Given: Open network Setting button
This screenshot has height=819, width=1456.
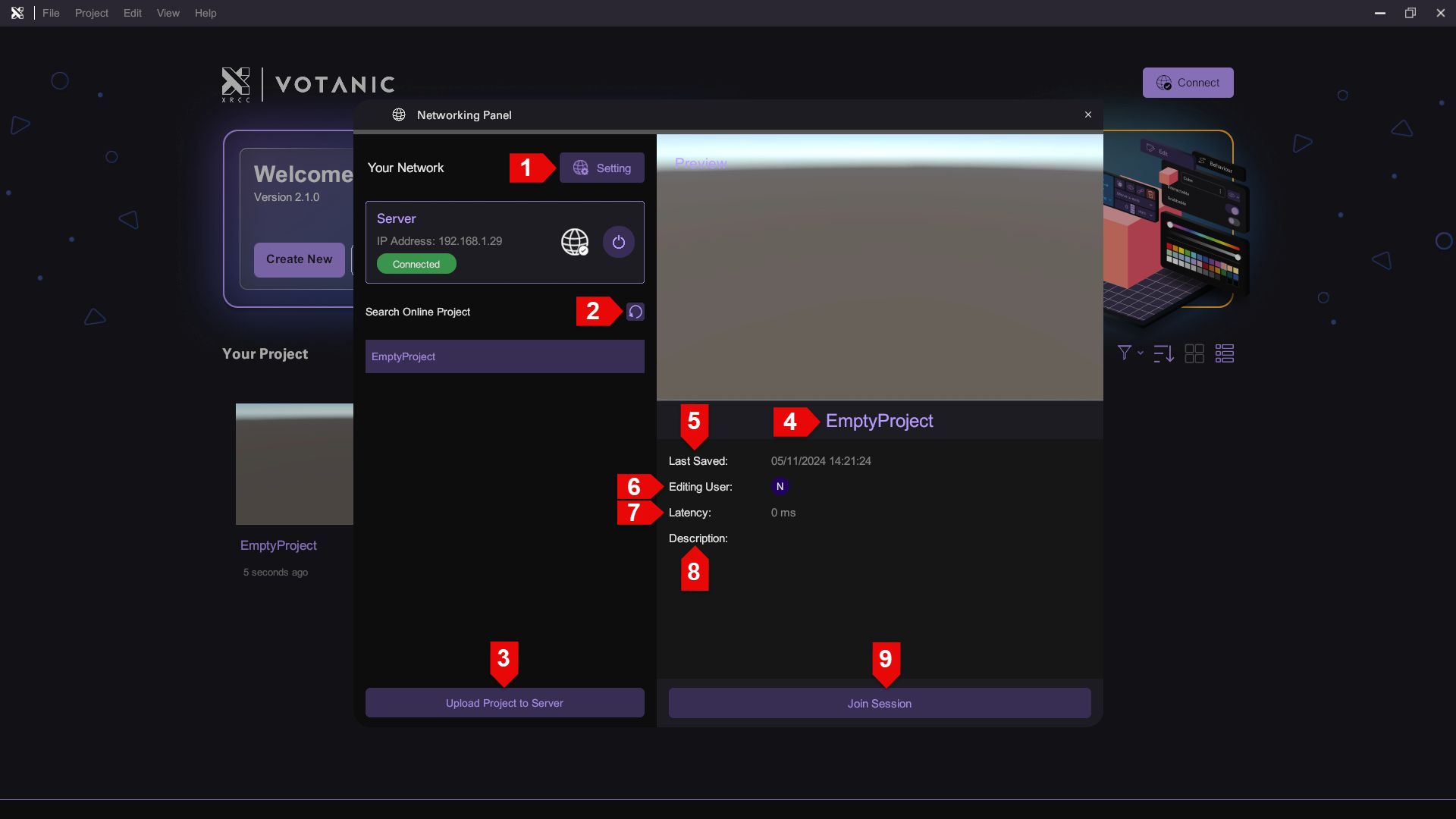Looking at the screenshot, I should pos(601,168).
